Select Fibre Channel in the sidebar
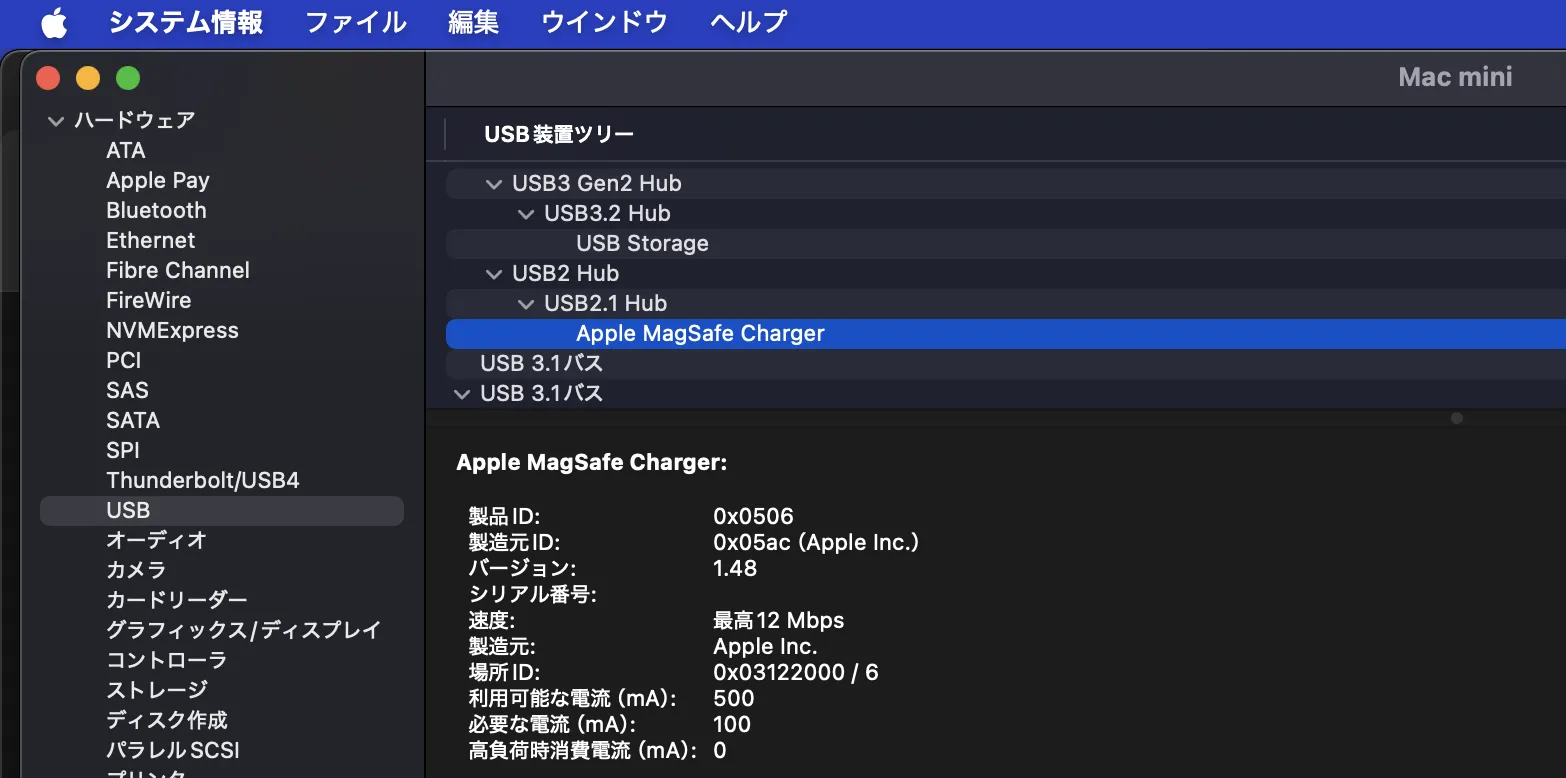This screenshot has height=778, width=1566. 178,270
